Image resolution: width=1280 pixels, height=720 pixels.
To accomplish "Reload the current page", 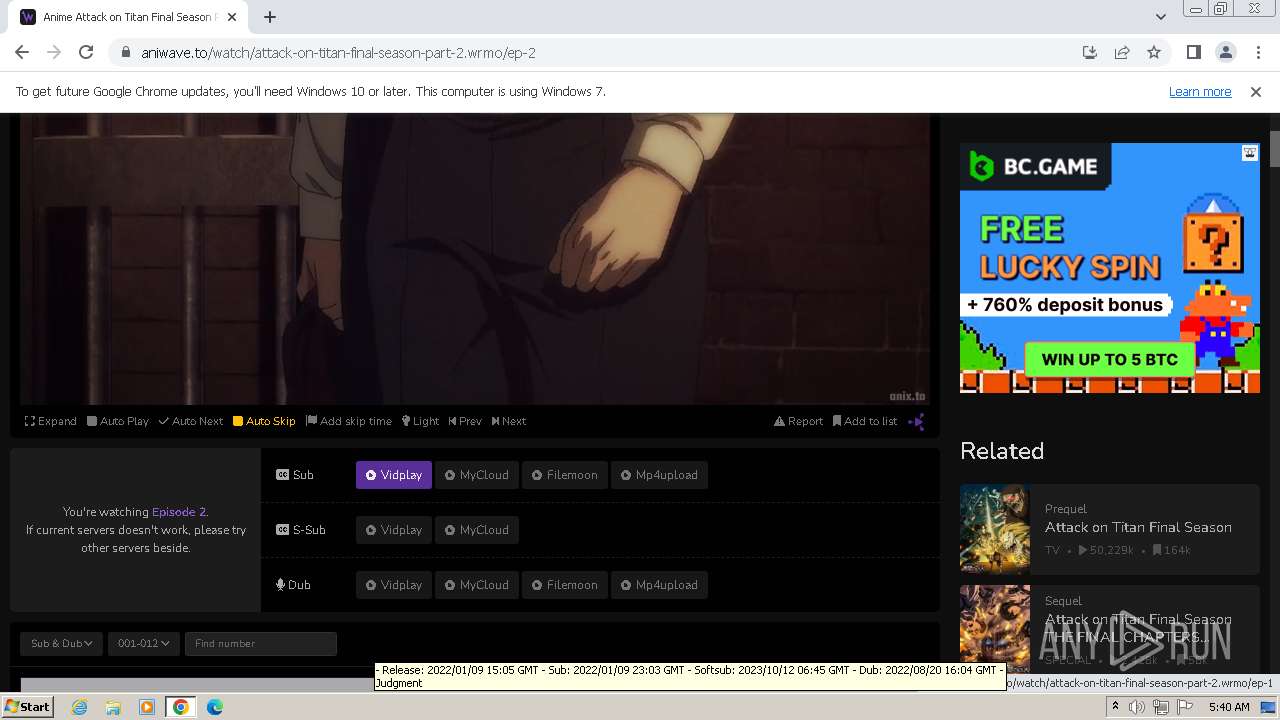I will [86, 53].
